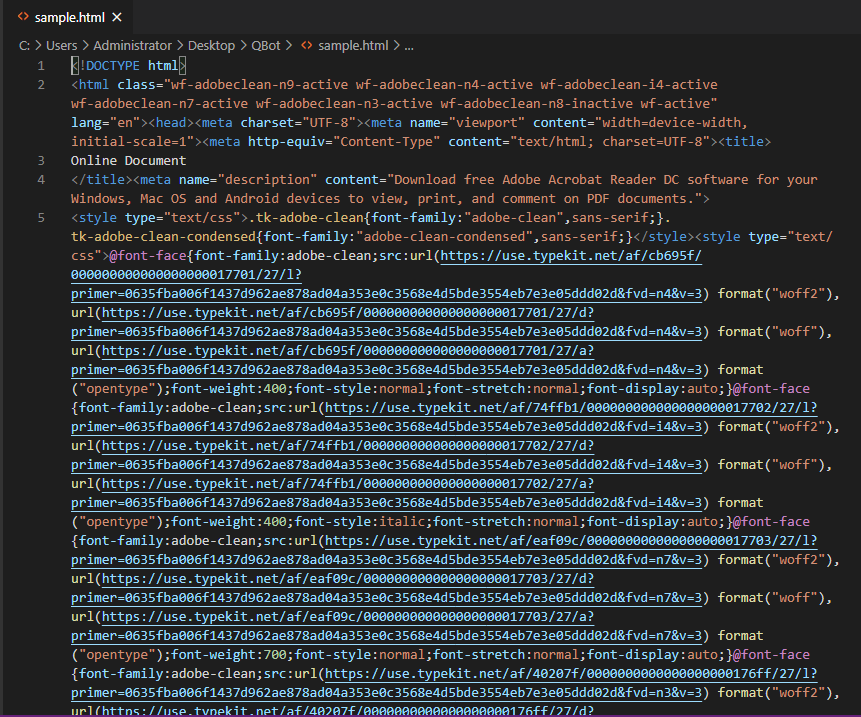Click the lang="en" attribute text
861x717 pixels.
(x=105, y=122)
